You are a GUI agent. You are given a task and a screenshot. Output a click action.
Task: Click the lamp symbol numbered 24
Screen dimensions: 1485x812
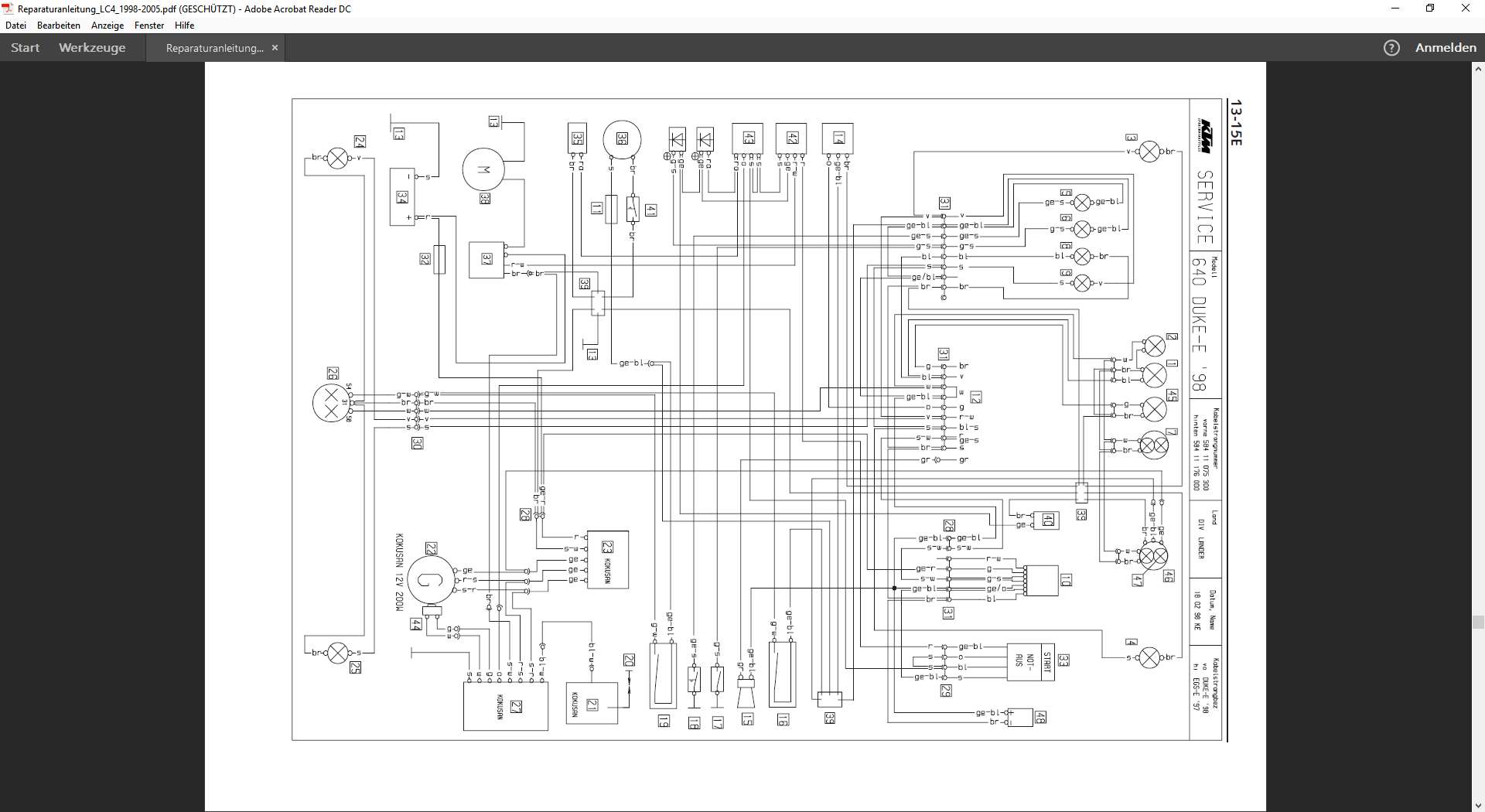(x=337, y=159)
